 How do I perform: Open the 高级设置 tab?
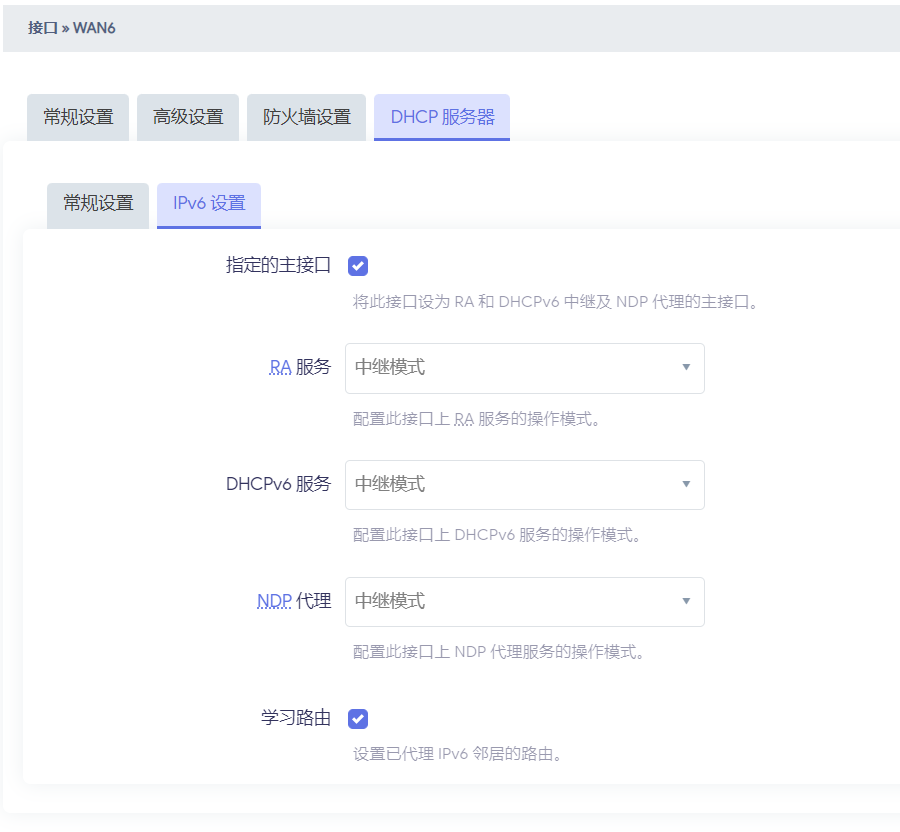coord(188,117)
